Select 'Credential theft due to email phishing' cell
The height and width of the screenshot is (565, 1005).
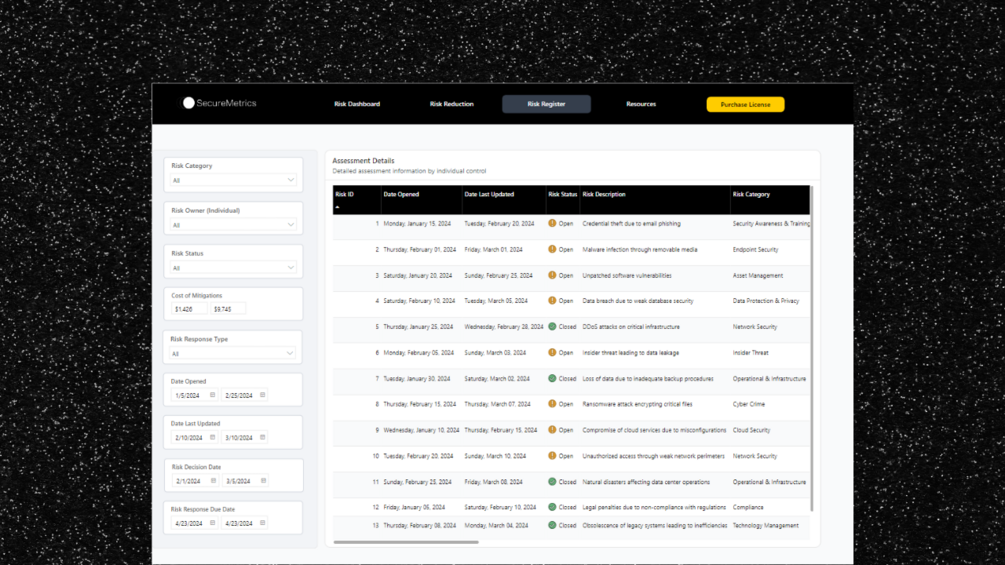coord(631,224)
